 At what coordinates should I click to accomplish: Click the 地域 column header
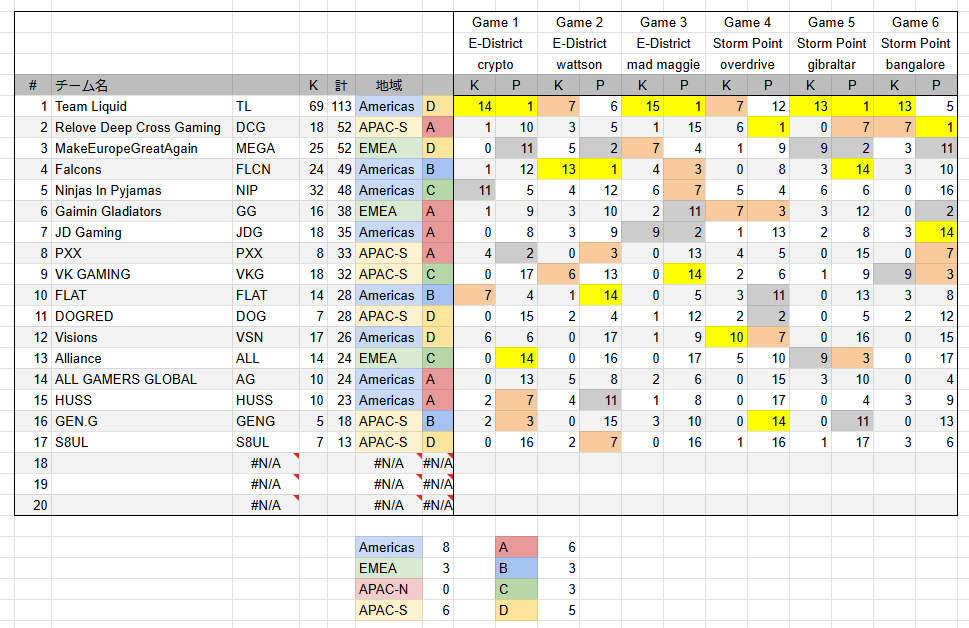pyautogui.click(x=389, y=85)
